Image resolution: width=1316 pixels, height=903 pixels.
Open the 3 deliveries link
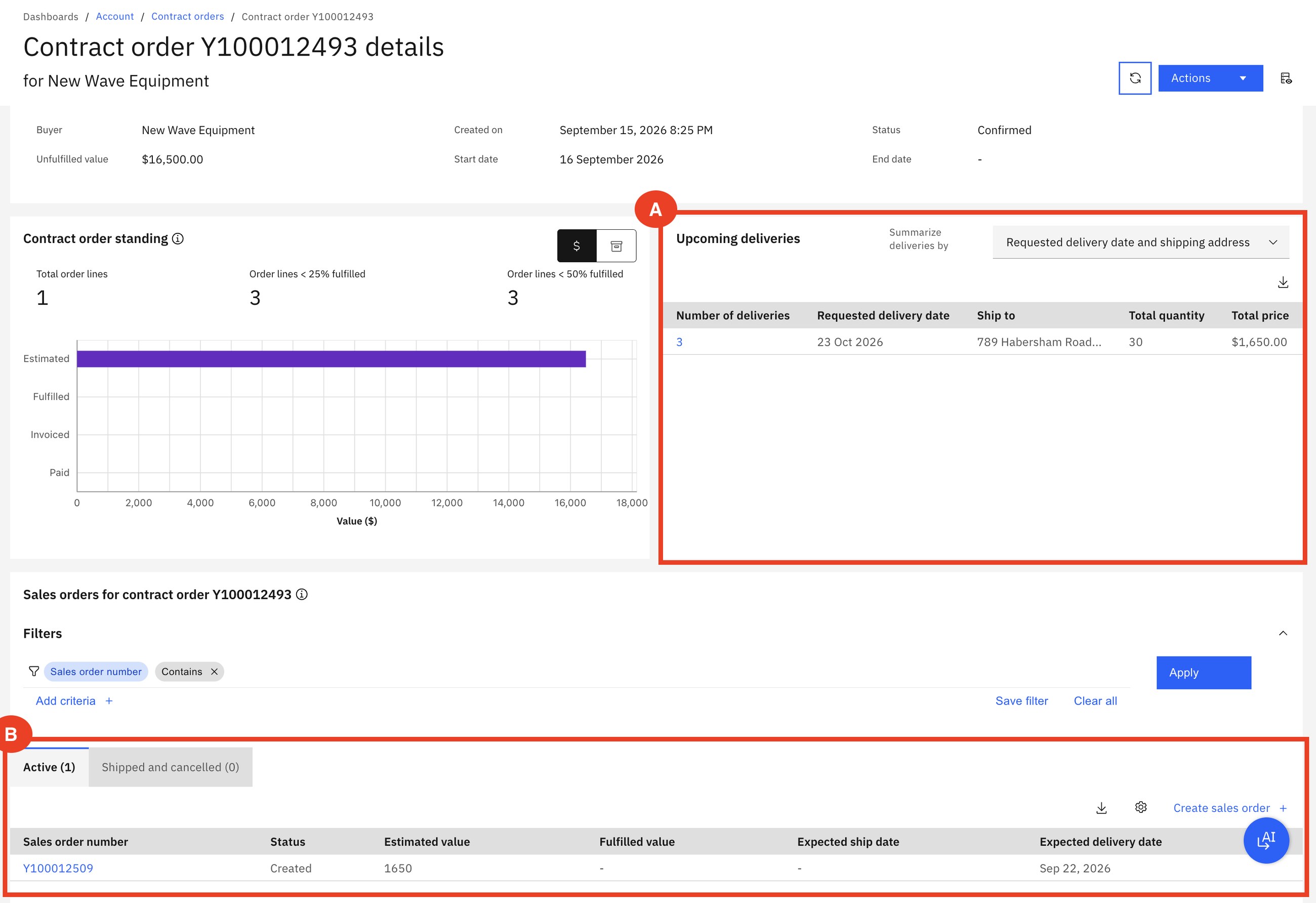(679, 342)
